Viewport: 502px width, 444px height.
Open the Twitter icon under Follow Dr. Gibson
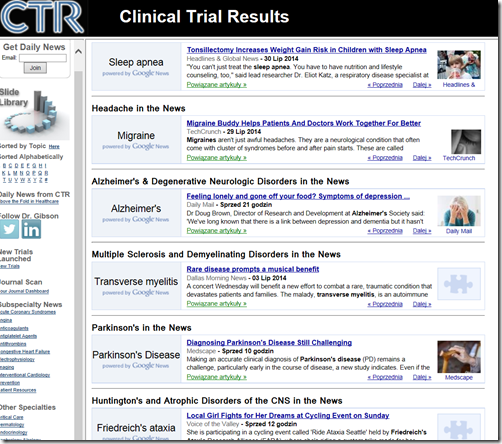pos(9,229)
